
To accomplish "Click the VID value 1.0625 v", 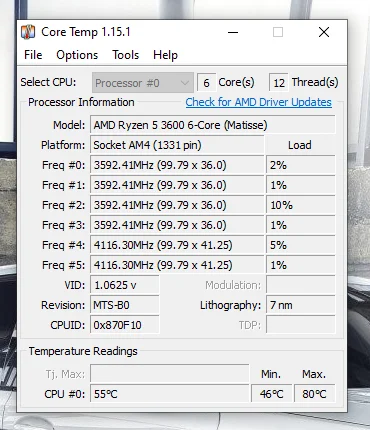I will pyautogui.click(x=125, y=285).
